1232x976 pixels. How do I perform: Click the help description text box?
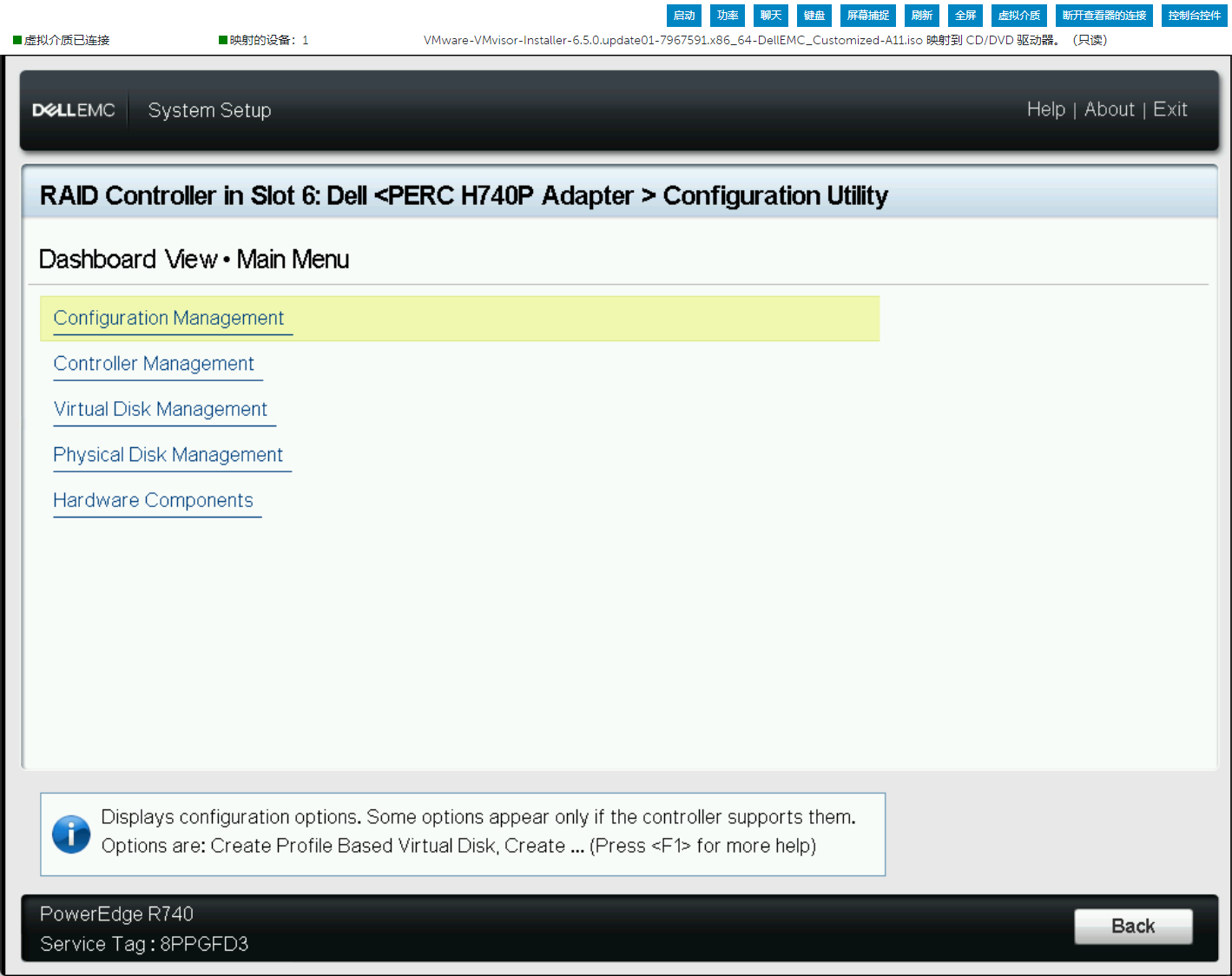[x=463, y=834]
